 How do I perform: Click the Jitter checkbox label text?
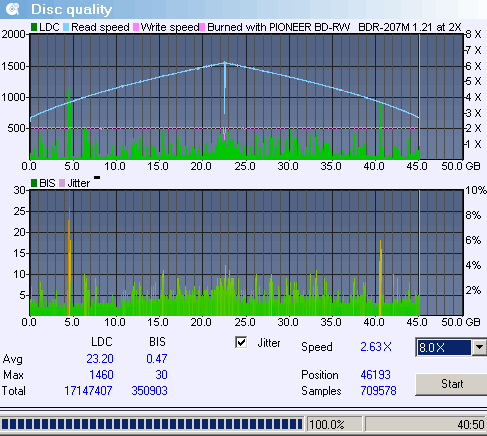pos(269,343)
